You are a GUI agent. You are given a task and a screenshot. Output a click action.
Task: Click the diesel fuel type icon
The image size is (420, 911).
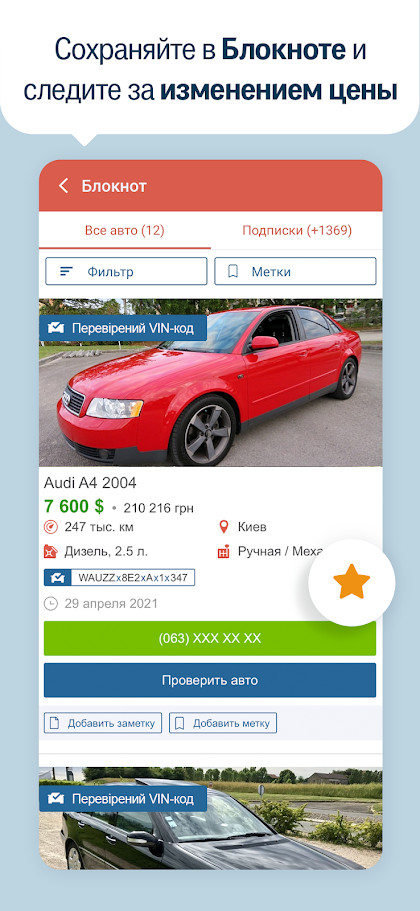click(x=51, y=551)
